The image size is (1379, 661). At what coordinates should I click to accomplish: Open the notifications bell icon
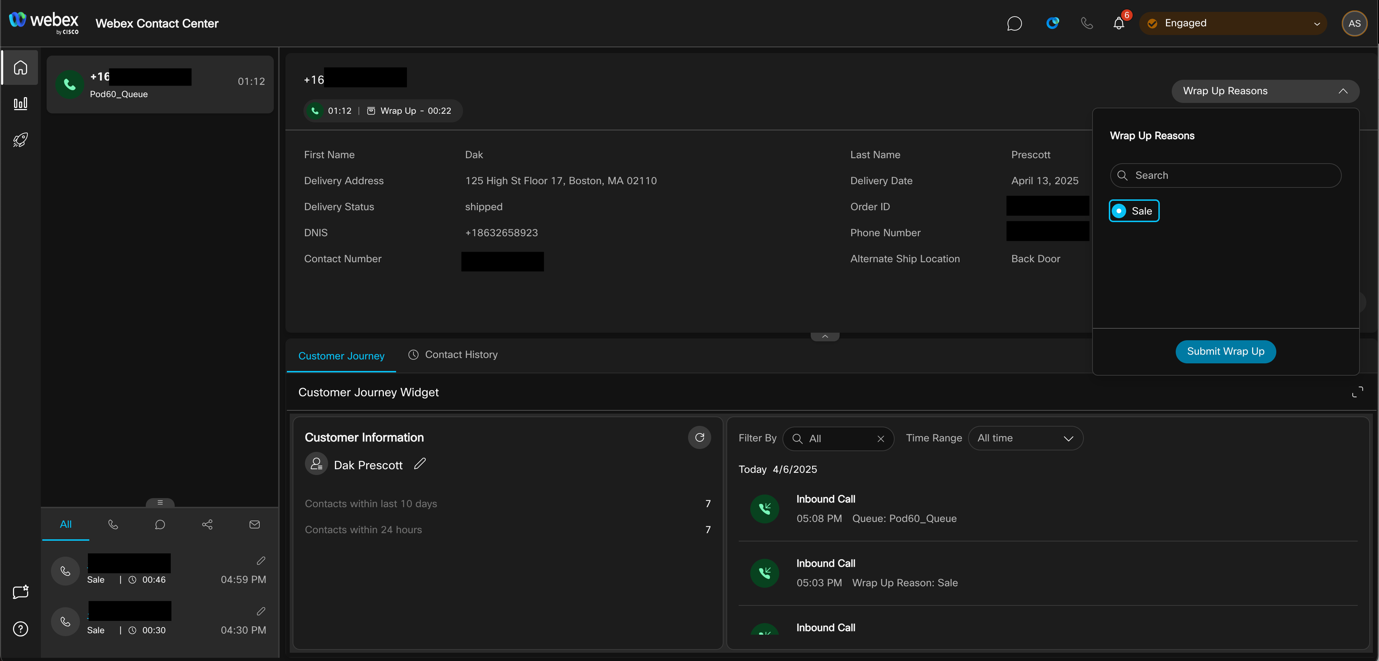(x=1118, y=23)
